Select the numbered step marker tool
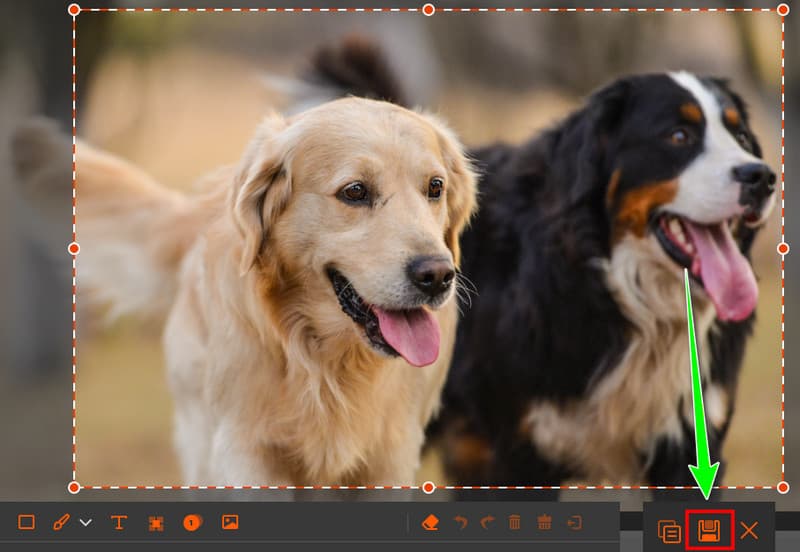The height and width of the screenshot is (552, 800). tap(192, 522)
